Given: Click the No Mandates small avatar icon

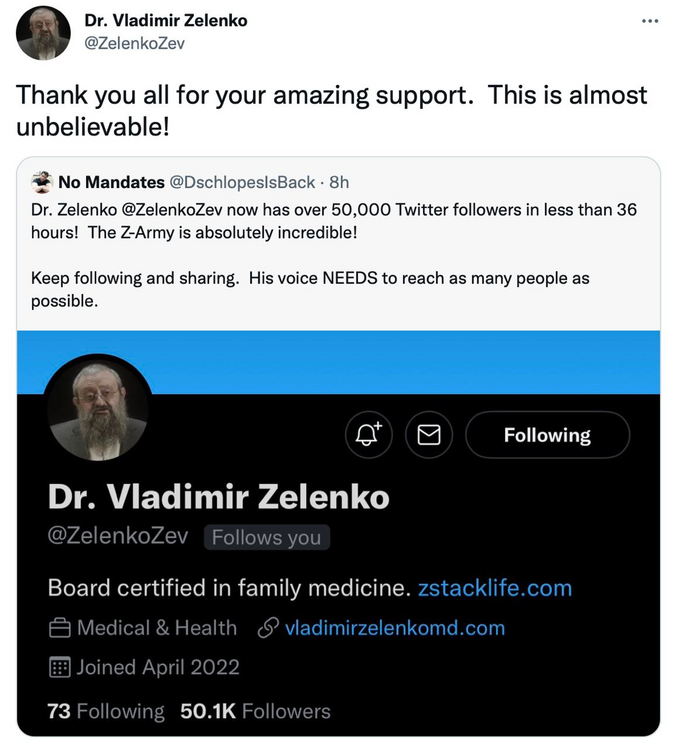Looking at the screenshot, I should [x=42, y=182].
